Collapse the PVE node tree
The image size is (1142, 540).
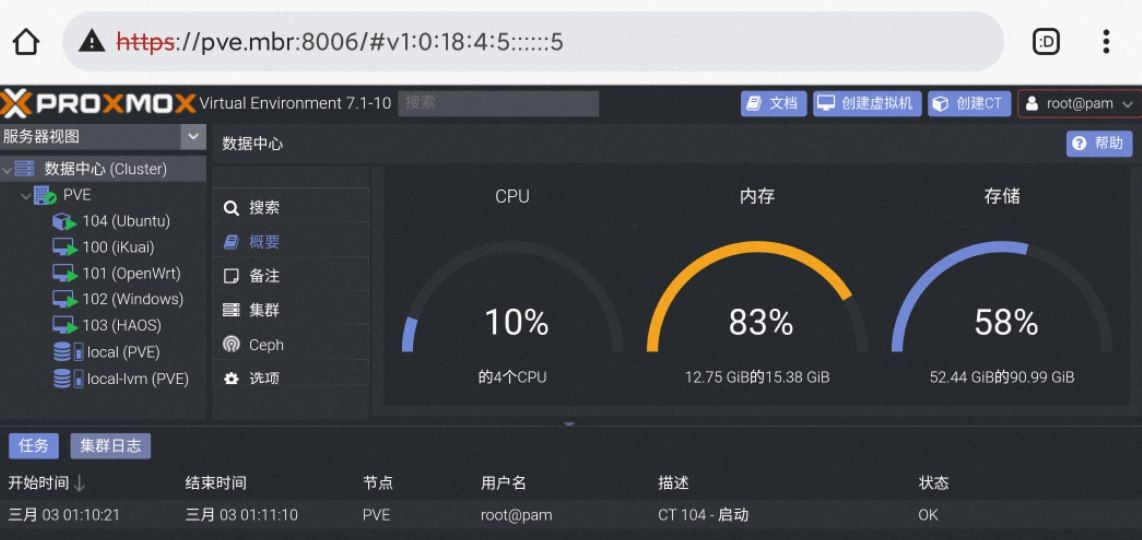25,195
